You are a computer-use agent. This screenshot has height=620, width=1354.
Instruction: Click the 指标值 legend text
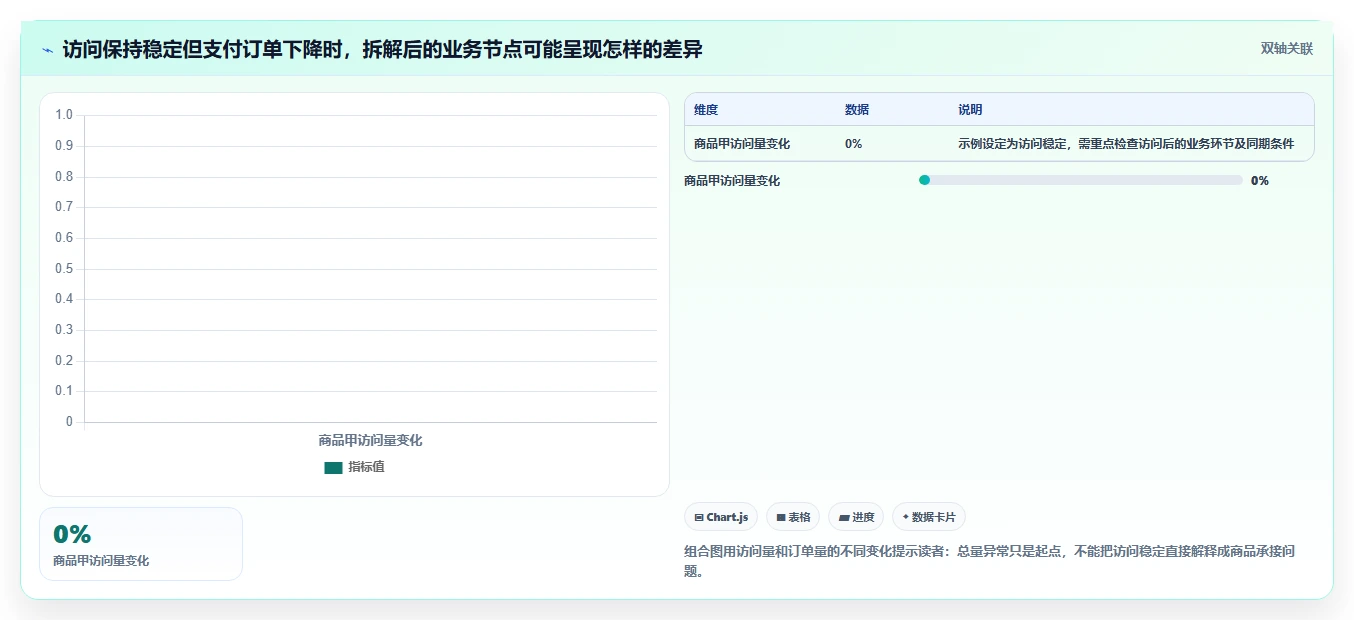pyautogui.click(x=366, y=467)
